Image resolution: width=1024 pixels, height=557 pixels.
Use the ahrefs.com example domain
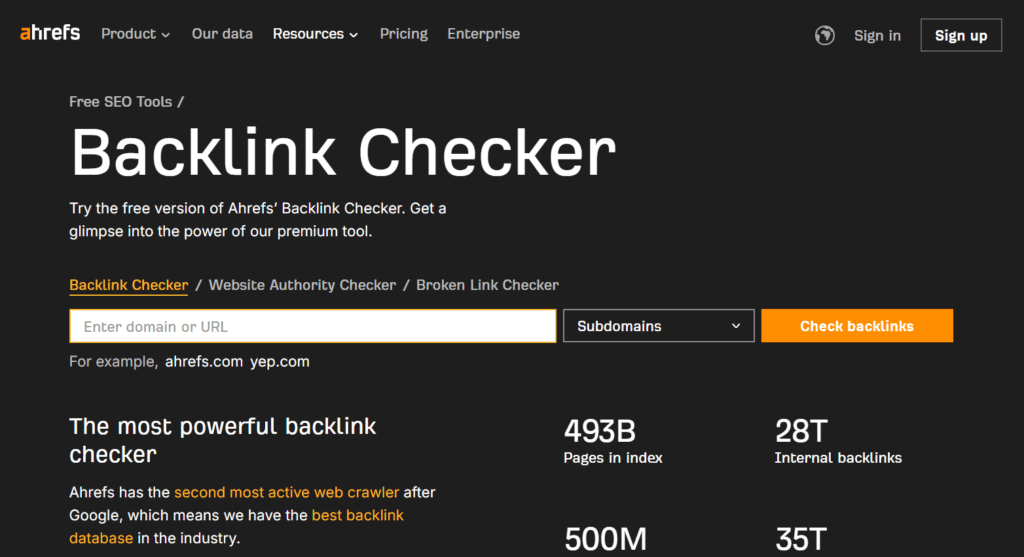coord(204,362)
